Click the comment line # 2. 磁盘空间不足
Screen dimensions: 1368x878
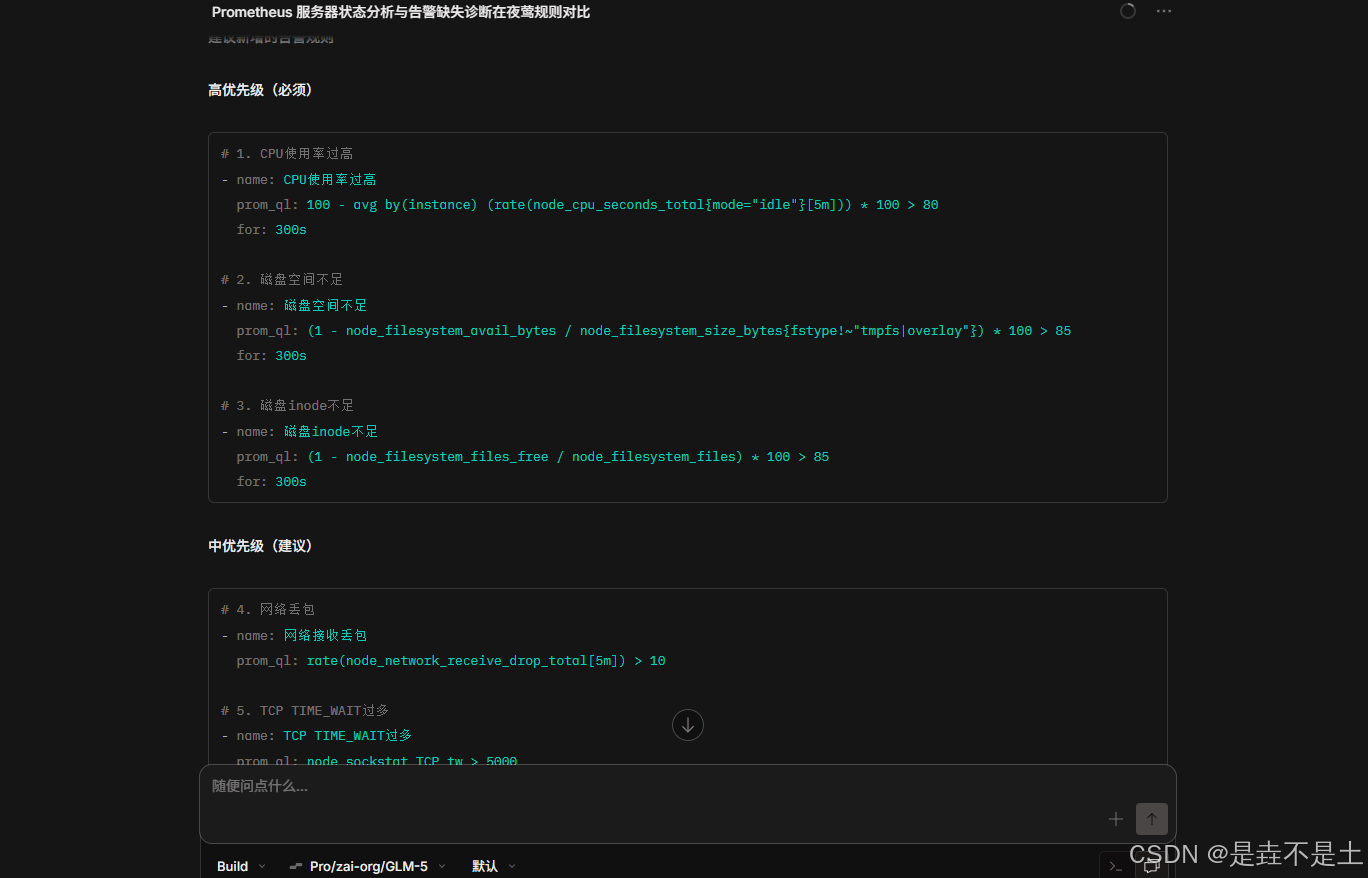point(282,280)
